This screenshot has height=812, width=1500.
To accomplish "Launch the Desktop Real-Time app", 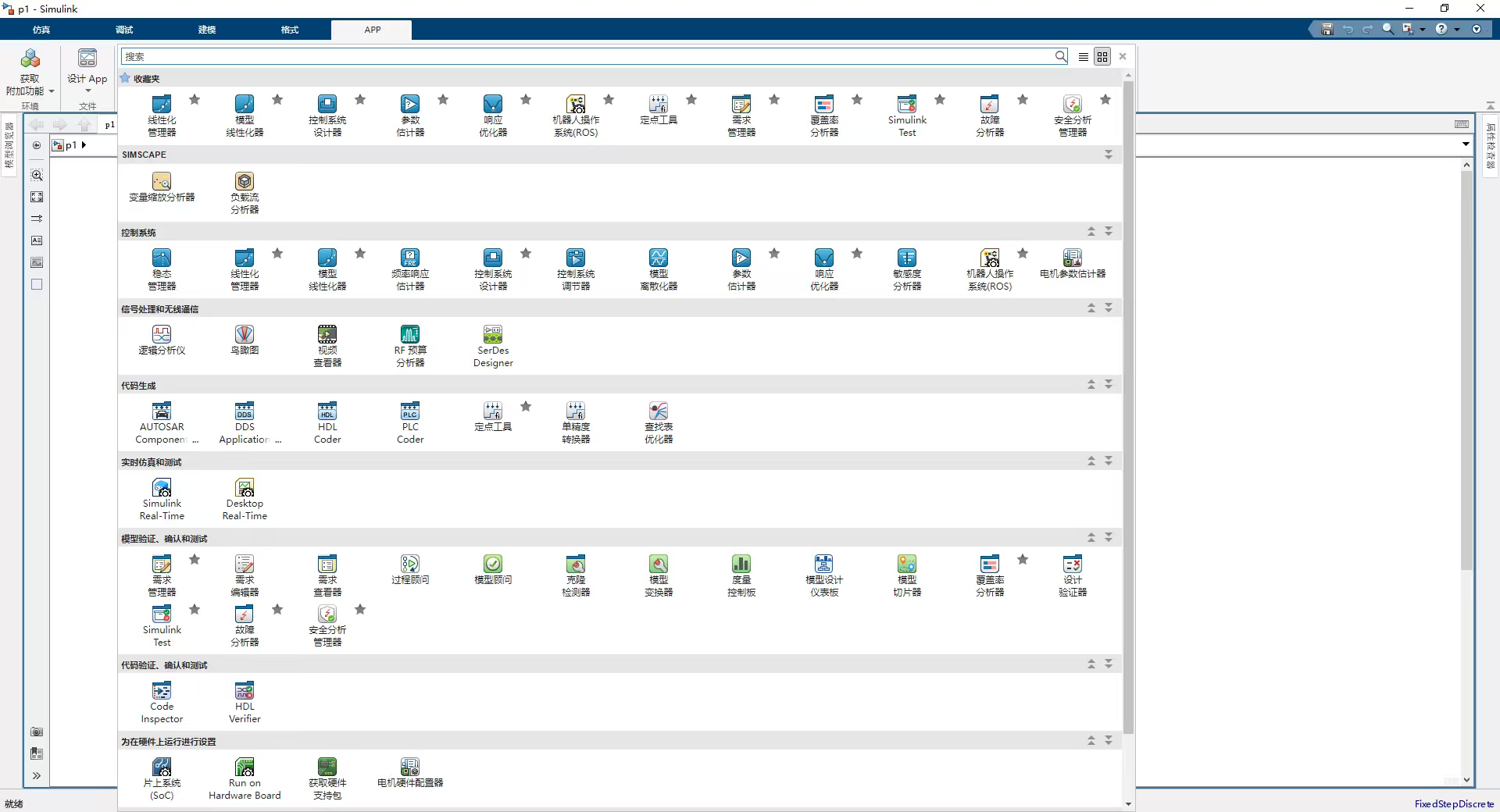I will tap(245, 500).
